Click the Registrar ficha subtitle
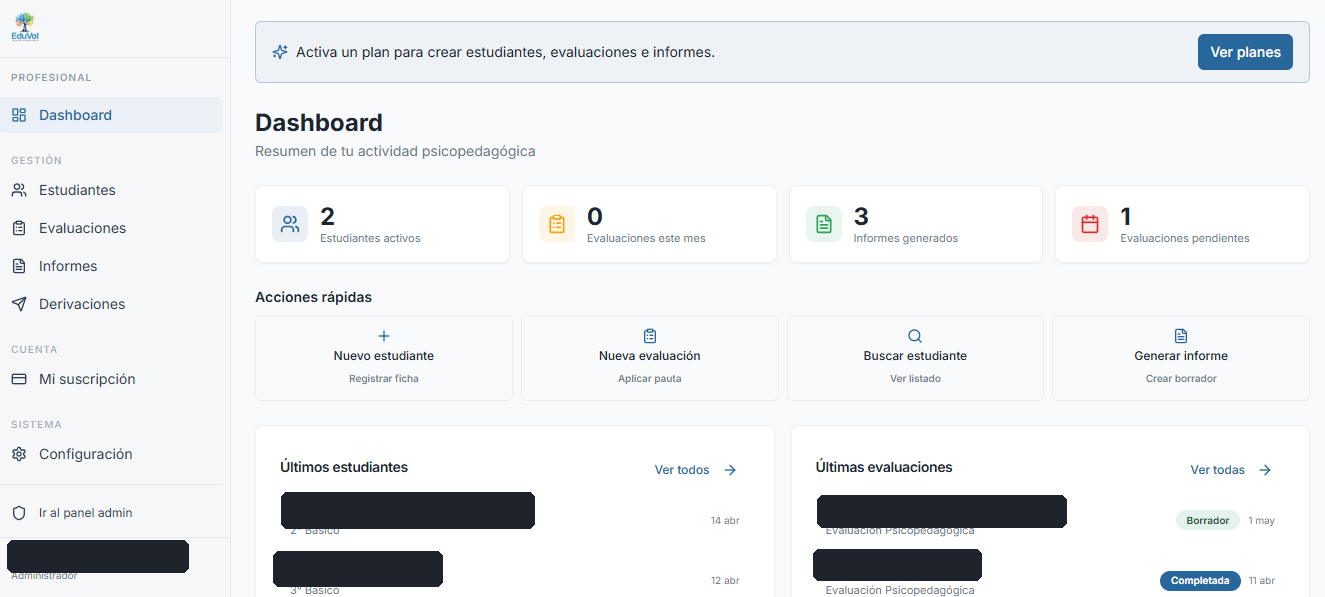 [384, 379]
